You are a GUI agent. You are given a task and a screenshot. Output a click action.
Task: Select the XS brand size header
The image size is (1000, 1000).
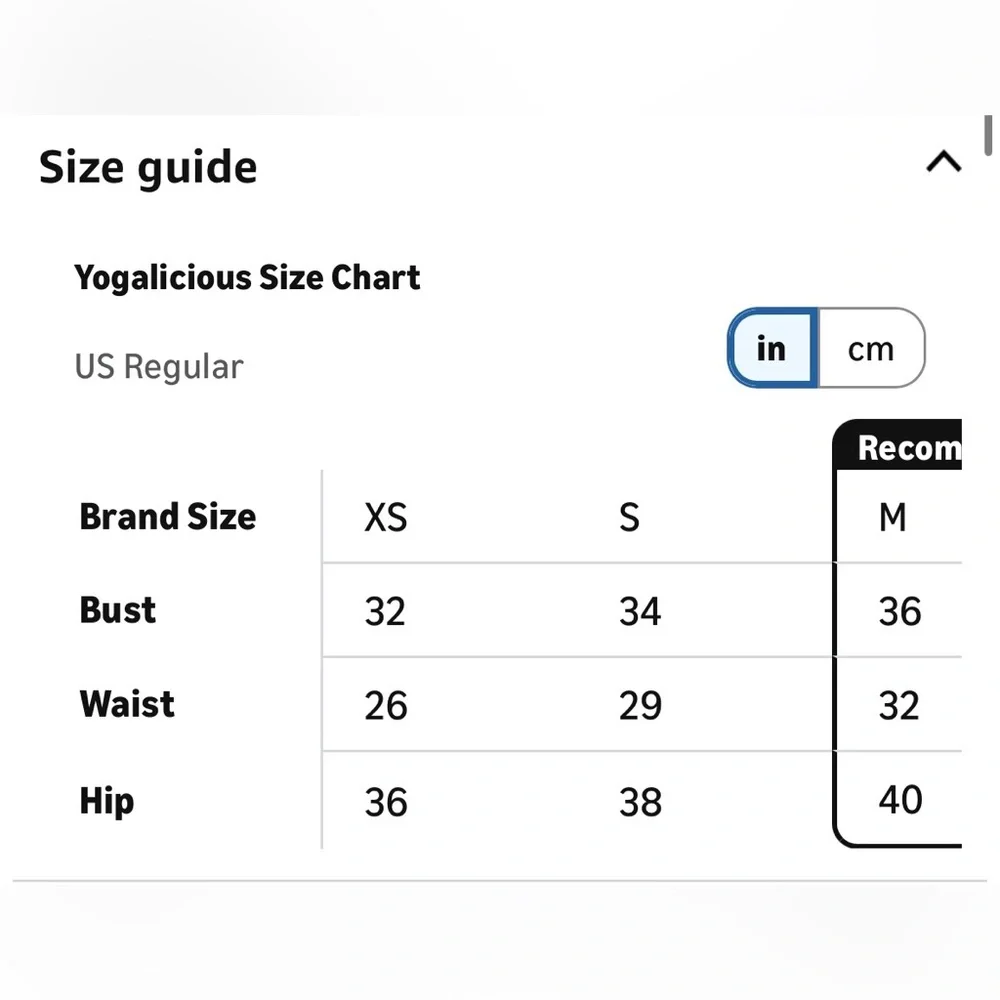386,518
